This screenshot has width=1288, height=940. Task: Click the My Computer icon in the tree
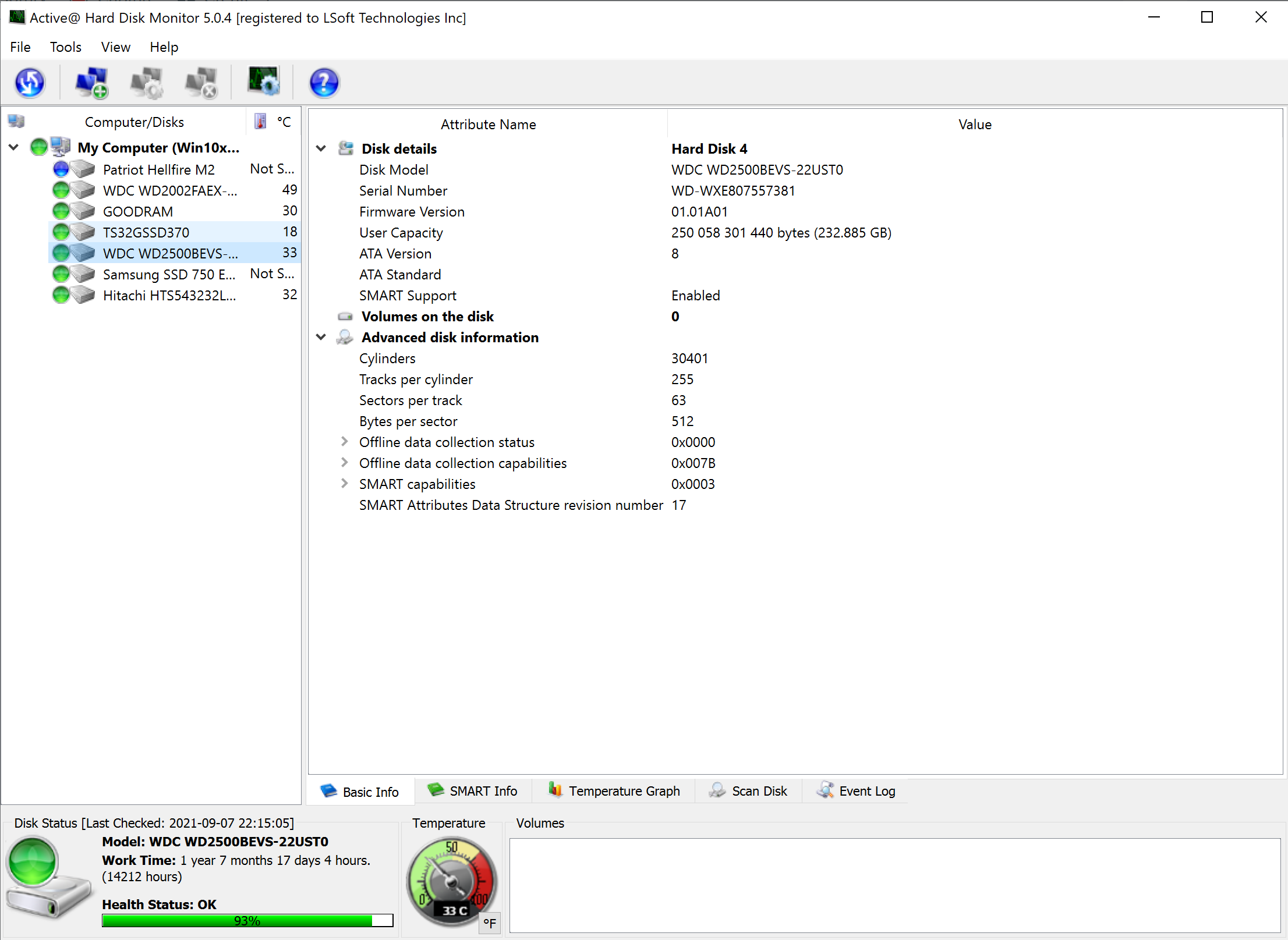60,147
